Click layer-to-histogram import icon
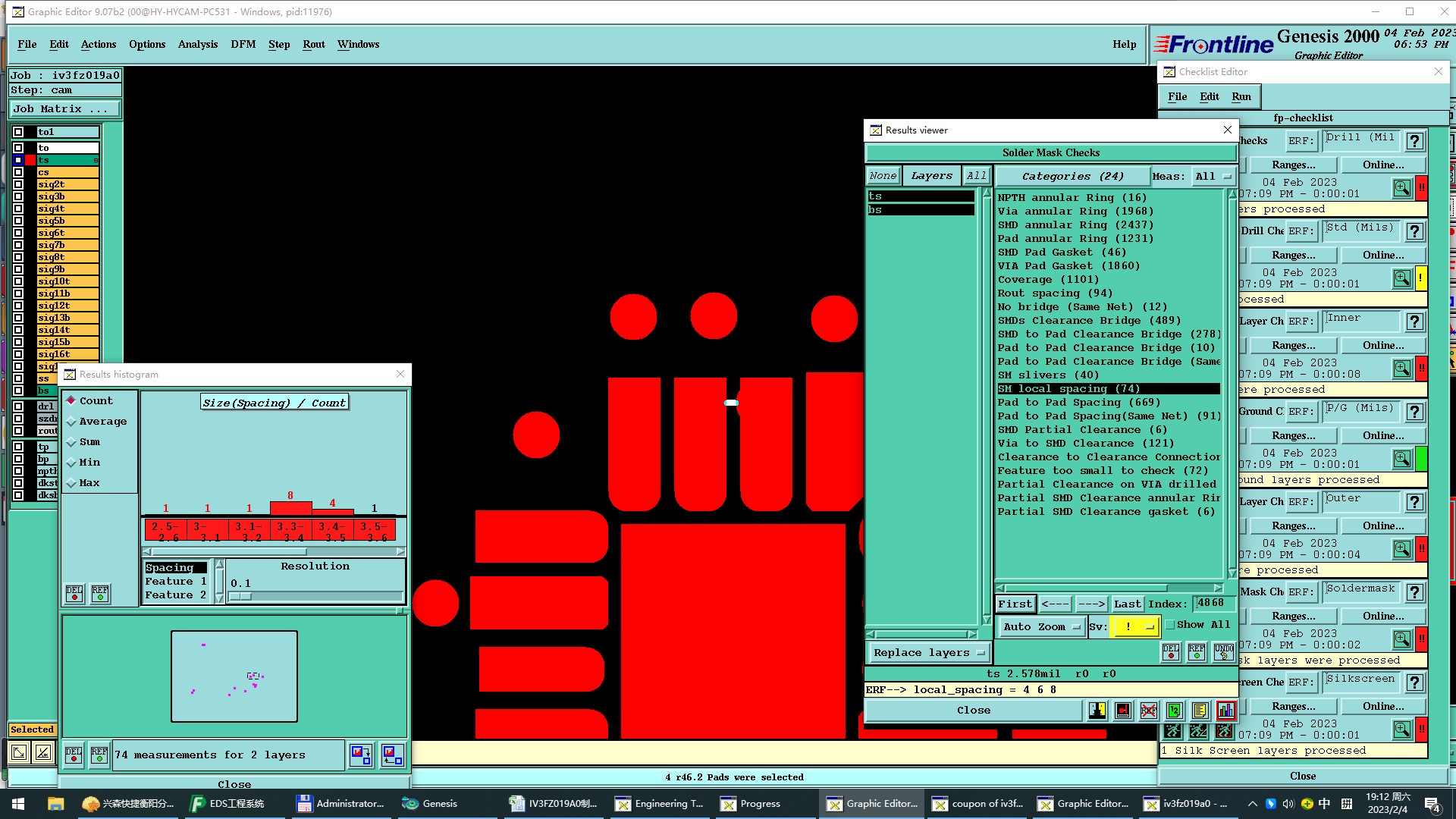Image resolution: width=1456 pixels, height=819 pixels. [393, 755]
